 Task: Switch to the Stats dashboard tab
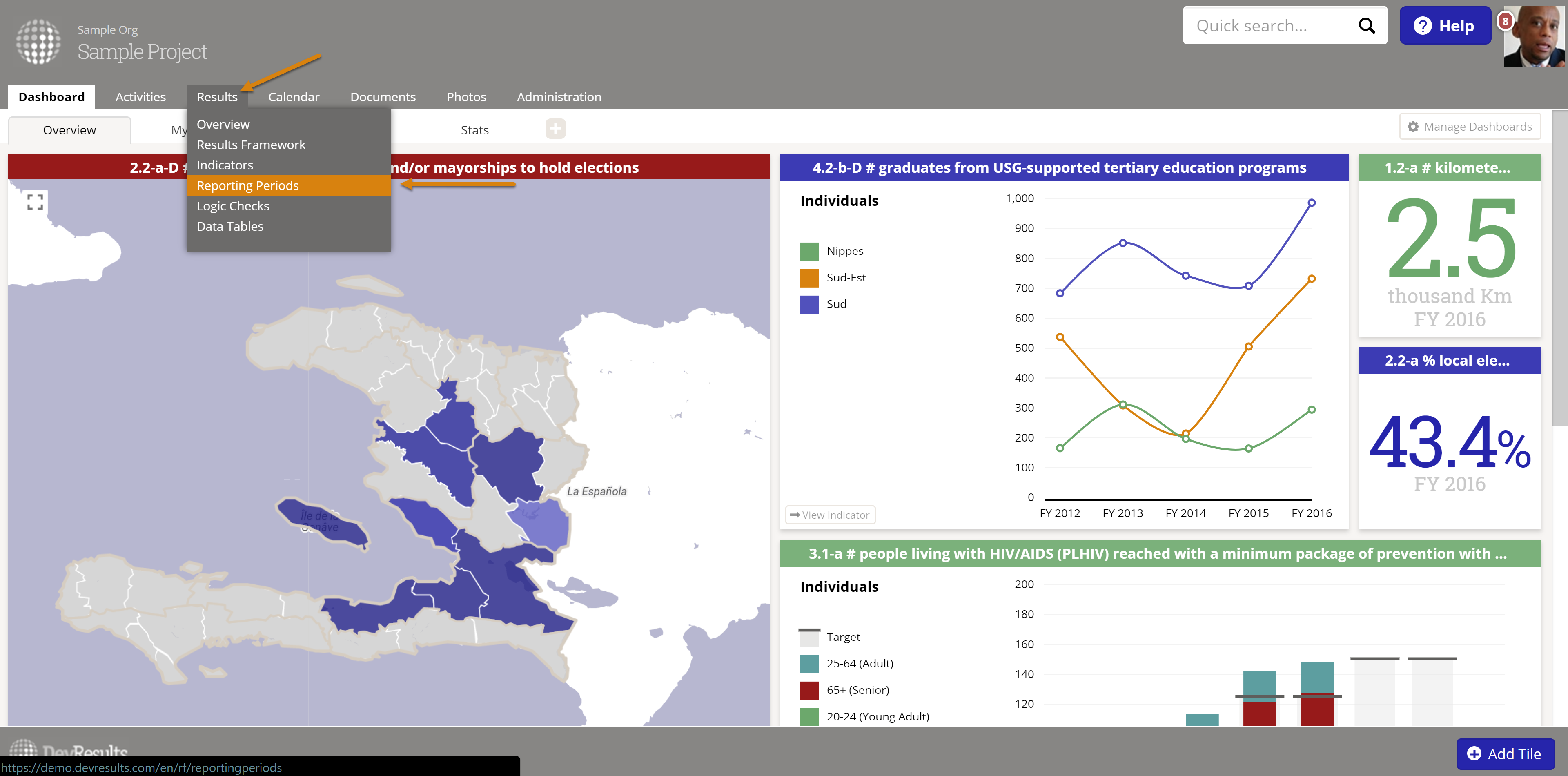[474, 129]
